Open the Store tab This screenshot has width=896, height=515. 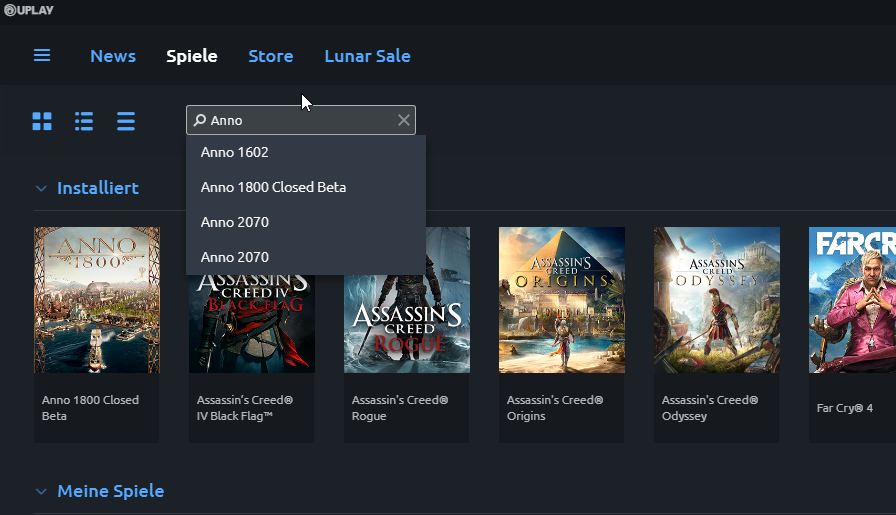(x=271, y=56)
